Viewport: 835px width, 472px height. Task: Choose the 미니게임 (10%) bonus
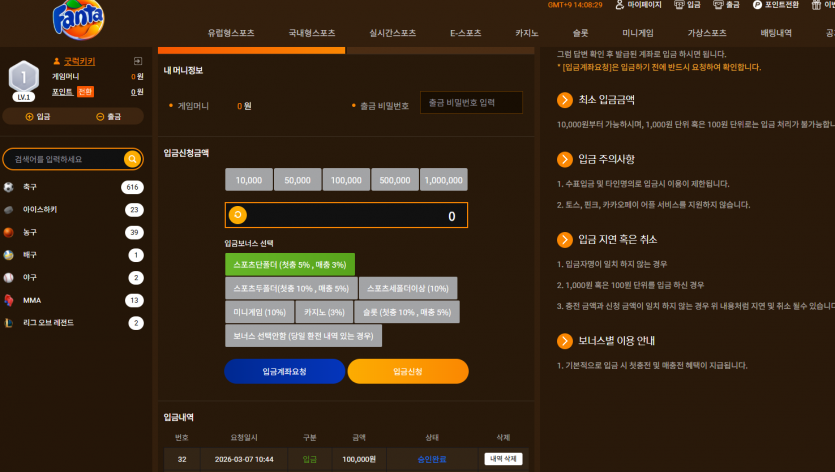[259, 312]
